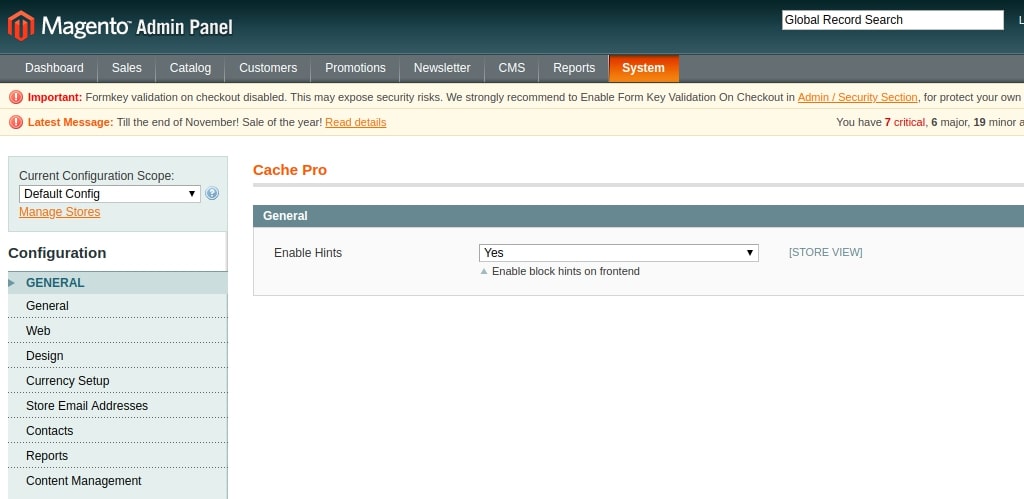The width and height of the screenshot is (1024, 499).
Task: Open the Dashboard menu
Action: click(x=54, y=68)
